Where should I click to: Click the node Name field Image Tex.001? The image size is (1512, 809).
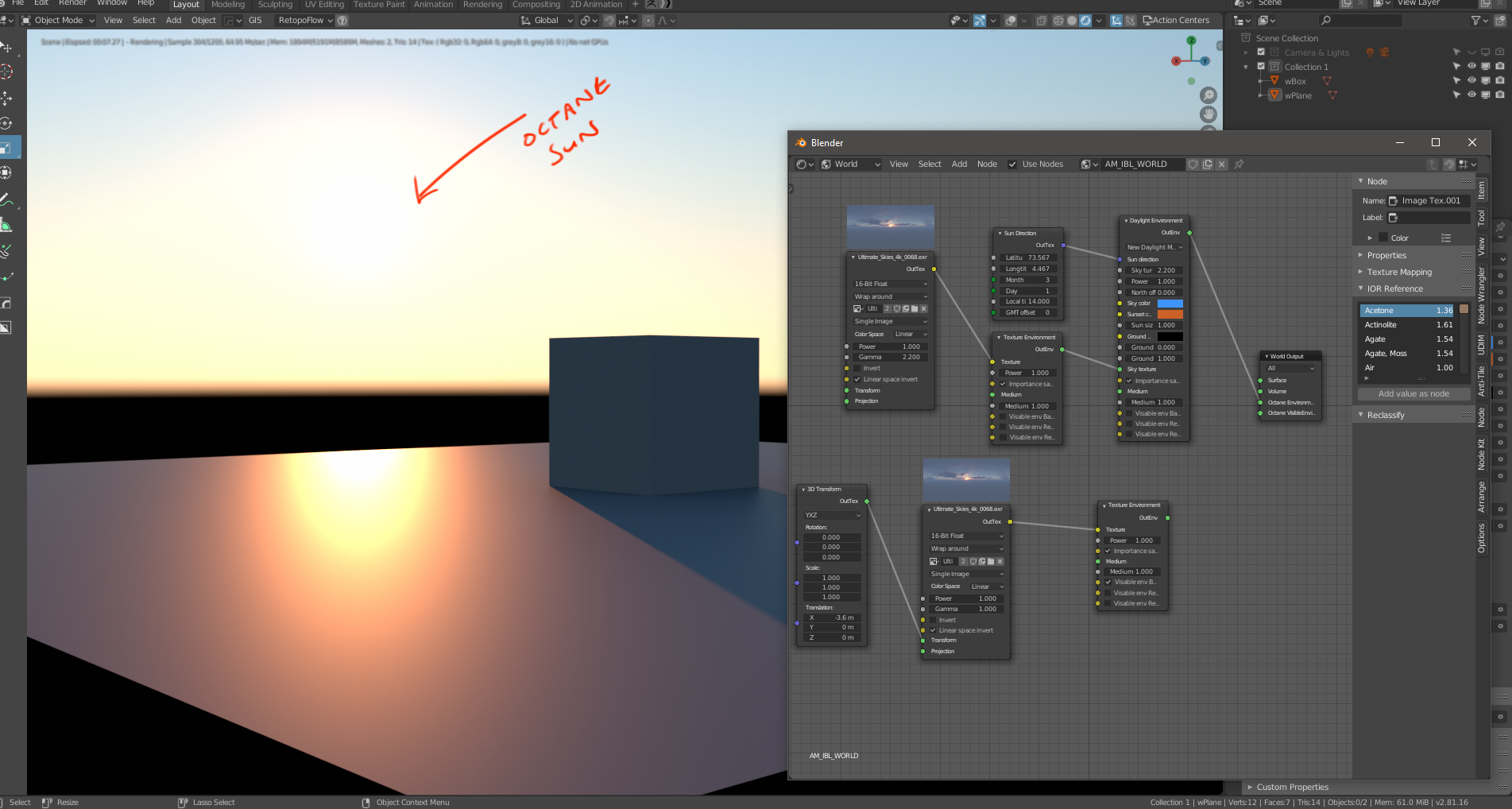point(1429,201)
